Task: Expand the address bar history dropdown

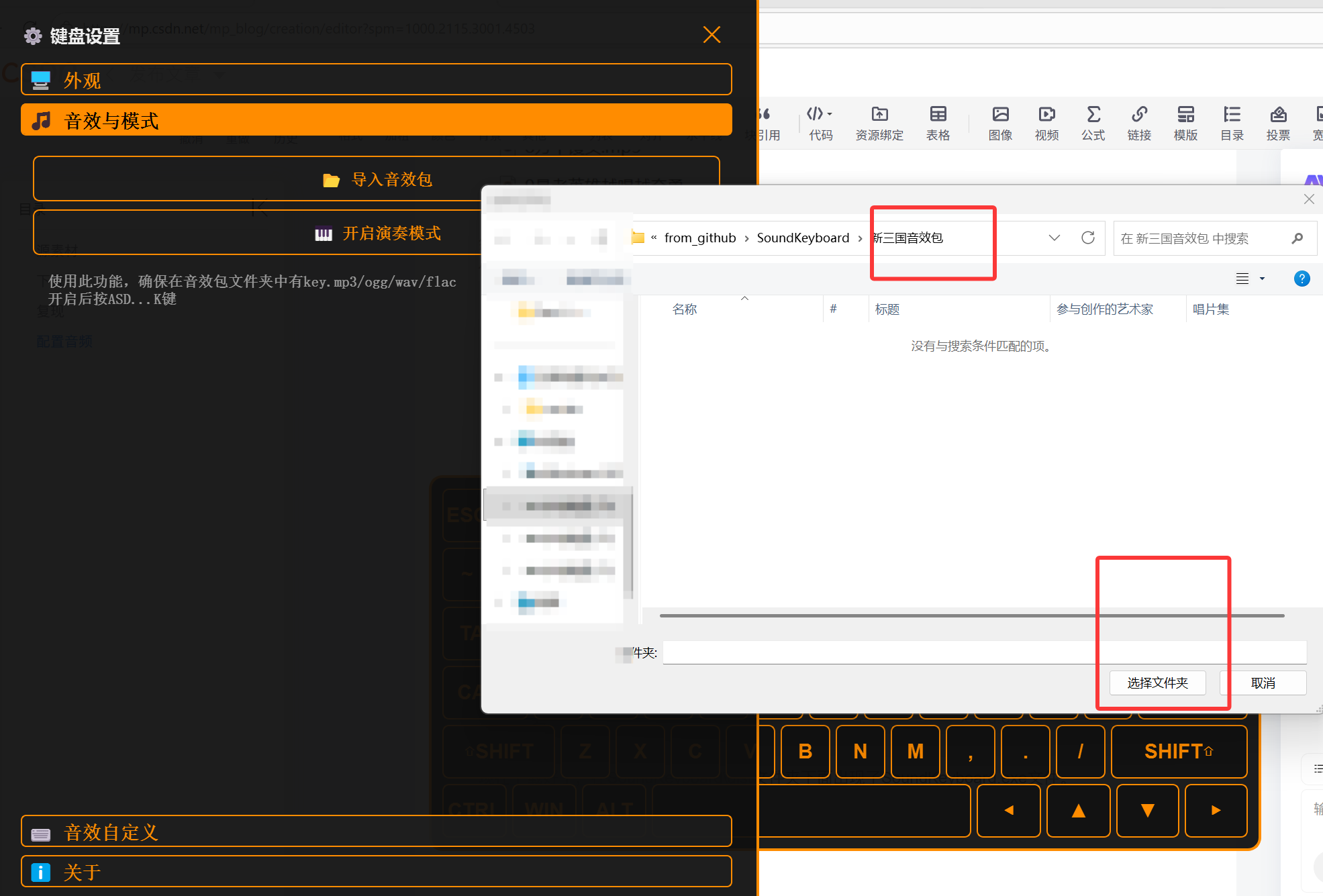Action: (x=1054, y=238)
